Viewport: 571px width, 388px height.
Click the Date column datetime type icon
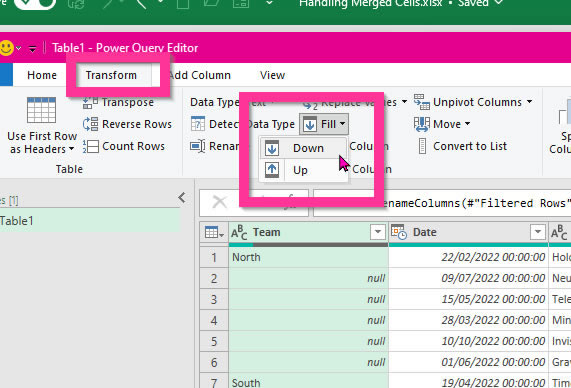click(x=399, y=232)
